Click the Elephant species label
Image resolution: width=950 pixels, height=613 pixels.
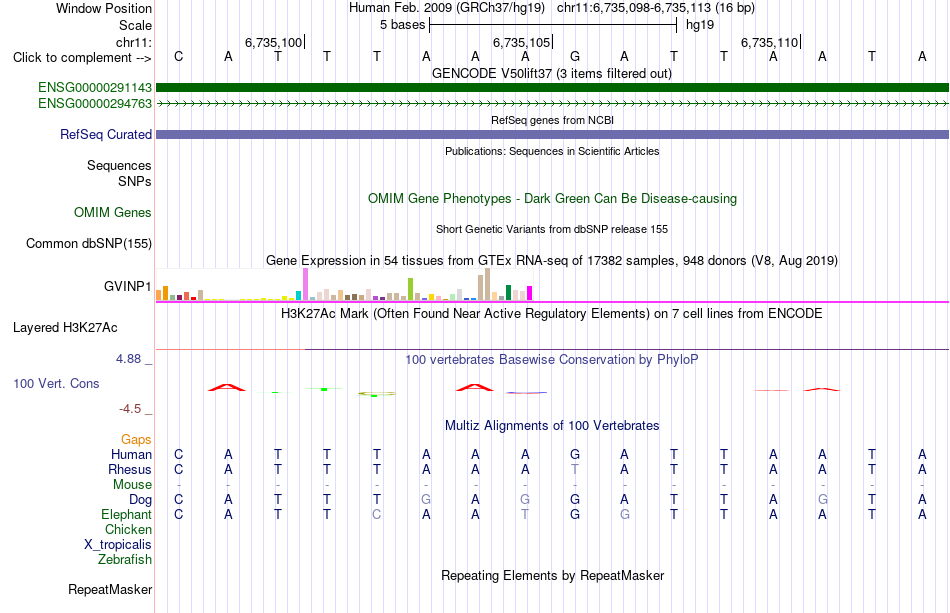[126, 514]
